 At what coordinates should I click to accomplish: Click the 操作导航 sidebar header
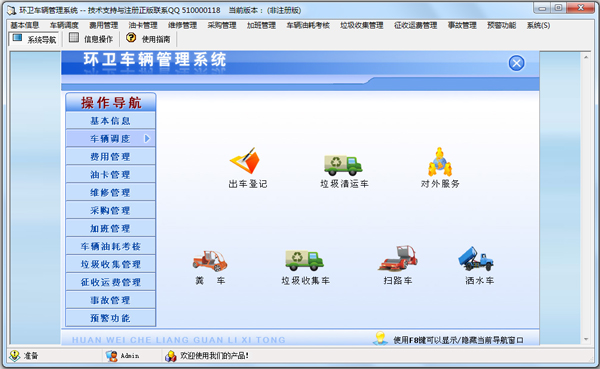[x=111, y=102]
